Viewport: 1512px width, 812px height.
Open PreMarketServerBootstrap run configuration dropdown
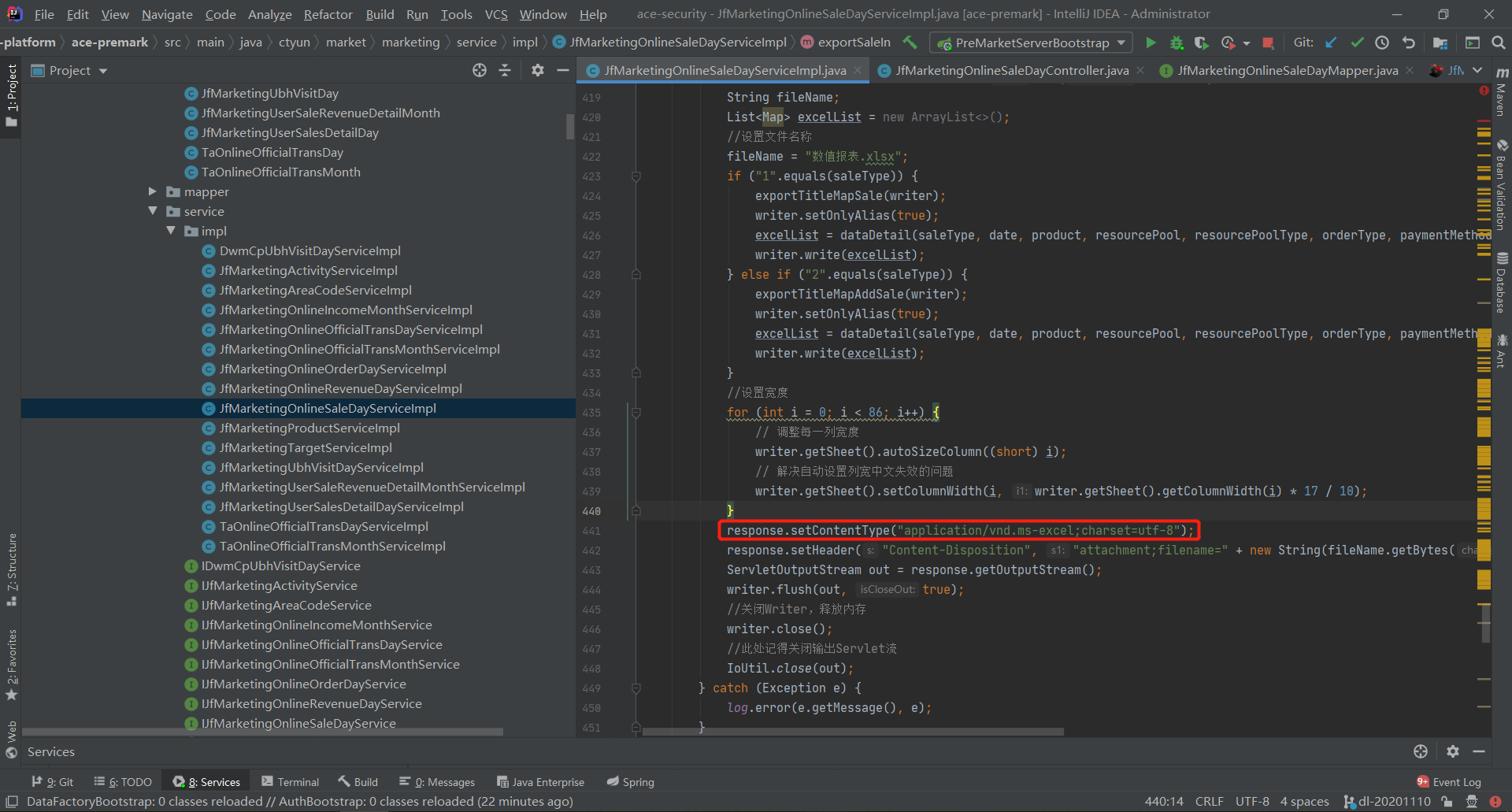(x=1121, y=43)
